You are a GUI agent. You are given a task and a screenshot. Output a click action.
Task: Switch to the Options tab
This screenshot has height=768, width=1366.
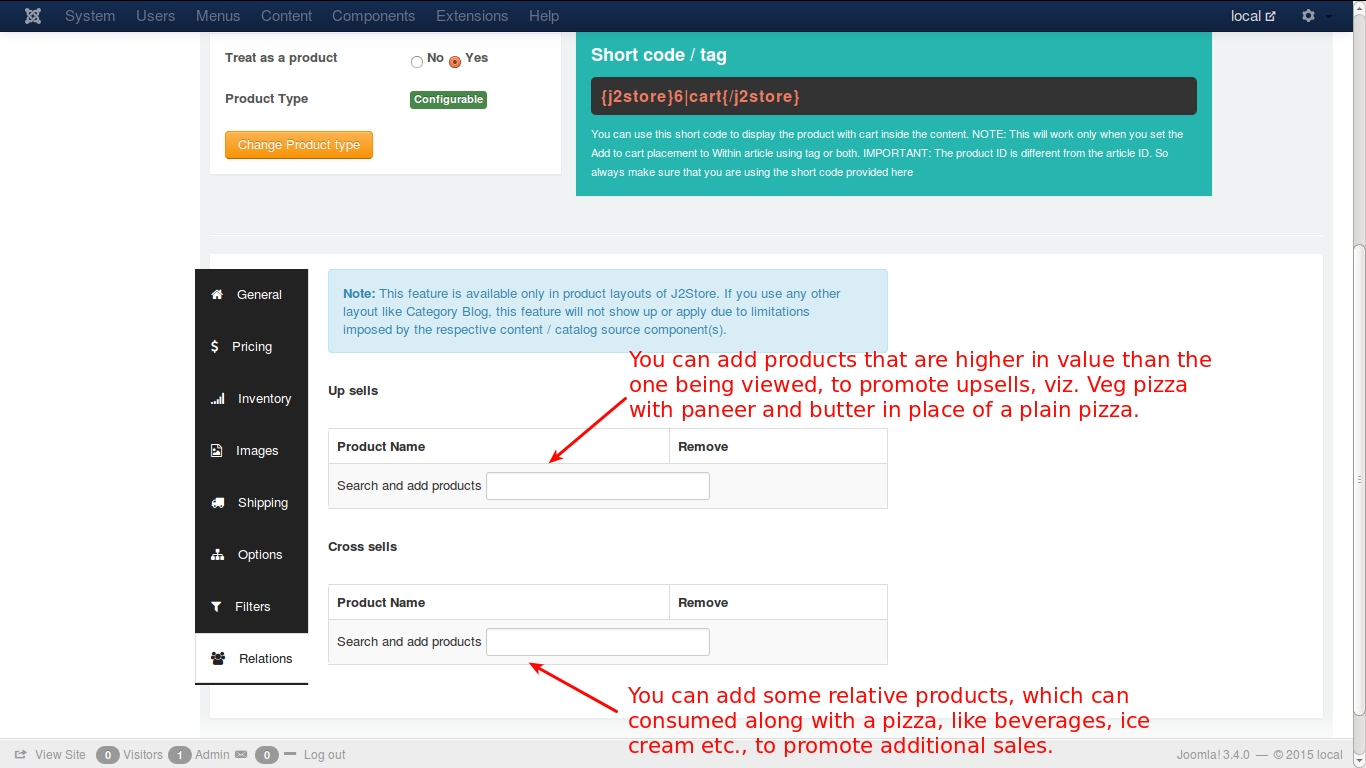pyautogui.click(x=251, y=555)
